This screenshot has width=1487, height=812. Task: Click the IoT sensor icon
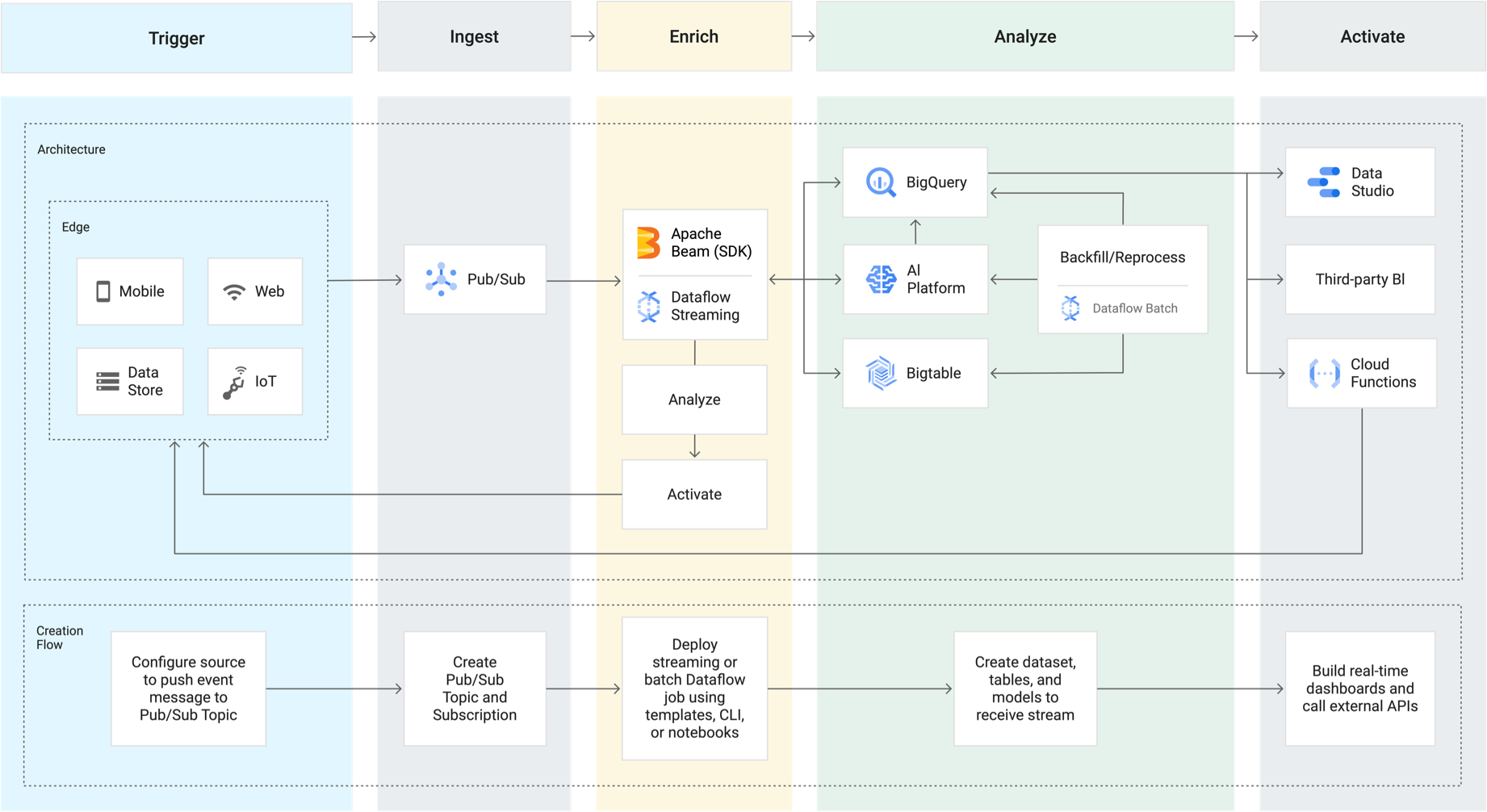(x=235, y=383)
